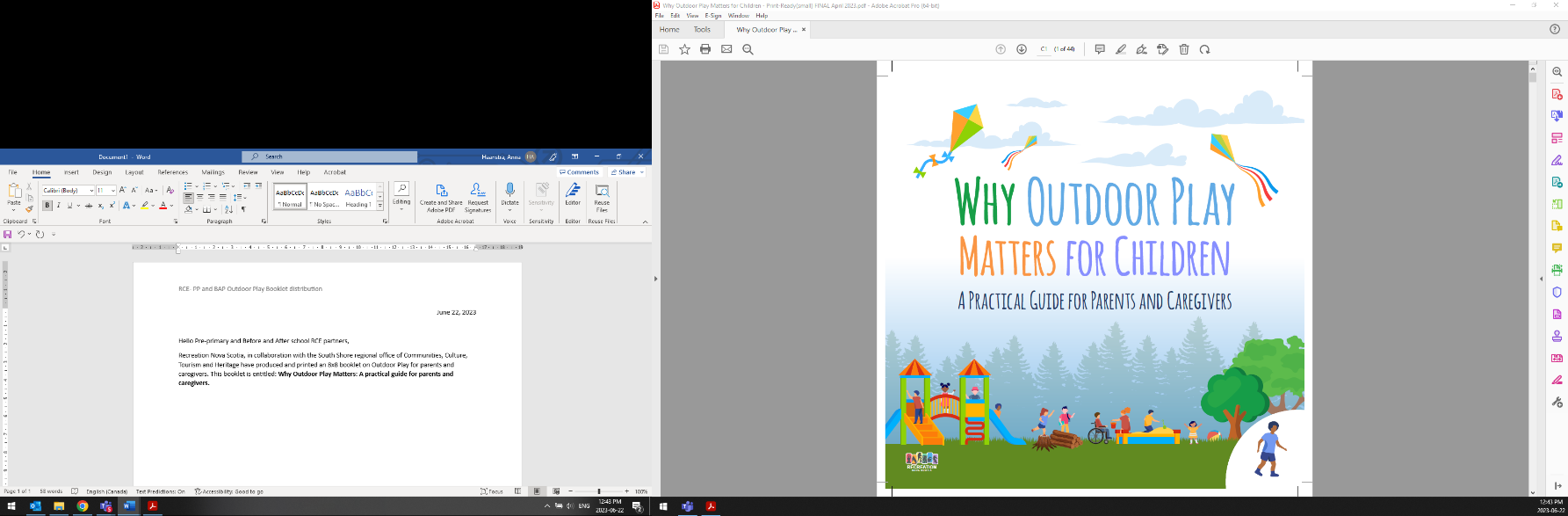Viewport: 1568px width, 516px height.
Task: Expand the font size dropdown
Action: [112, 191]
